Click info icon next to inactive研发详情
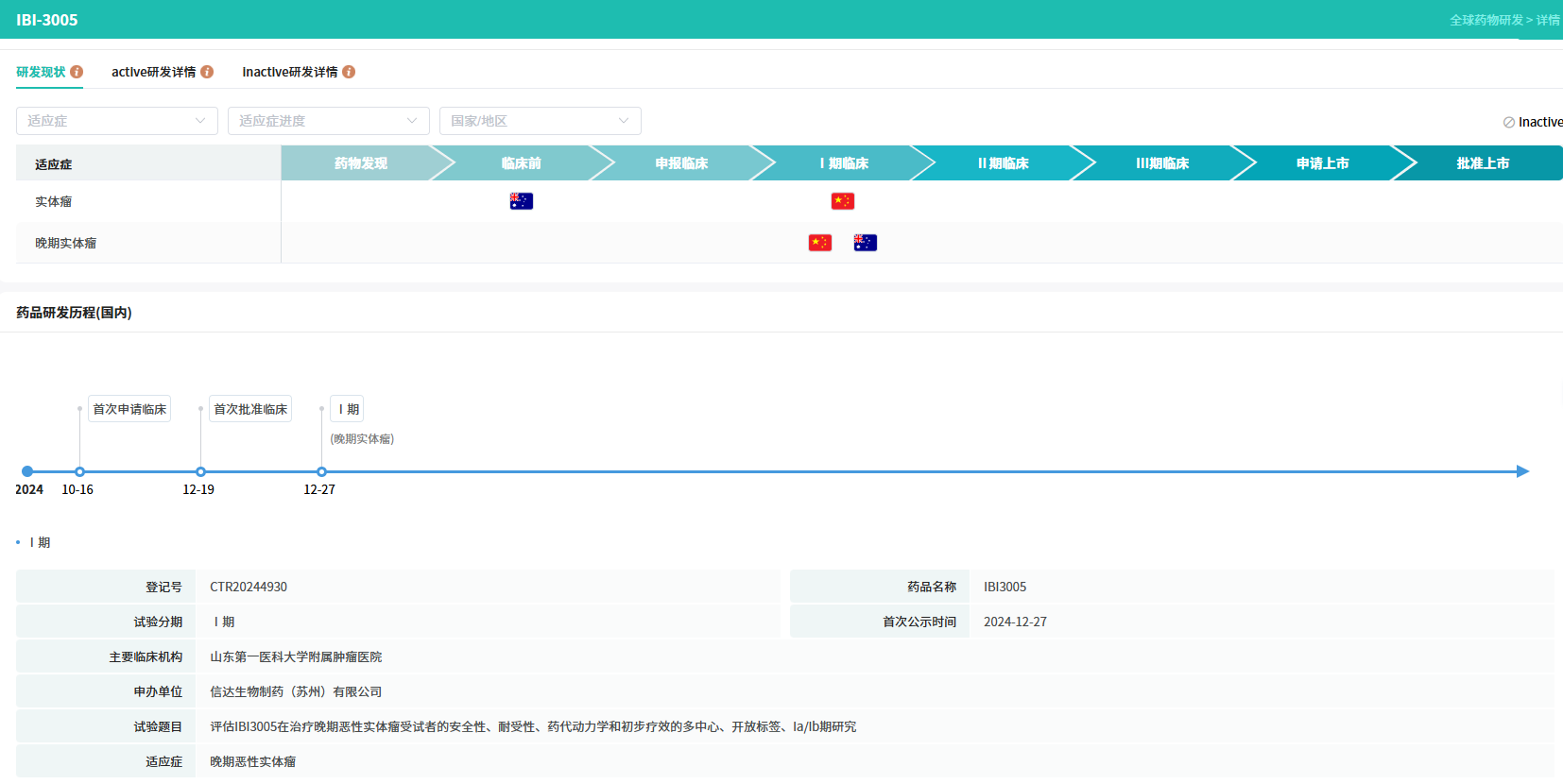1563x784 pixels. [349, 72]
